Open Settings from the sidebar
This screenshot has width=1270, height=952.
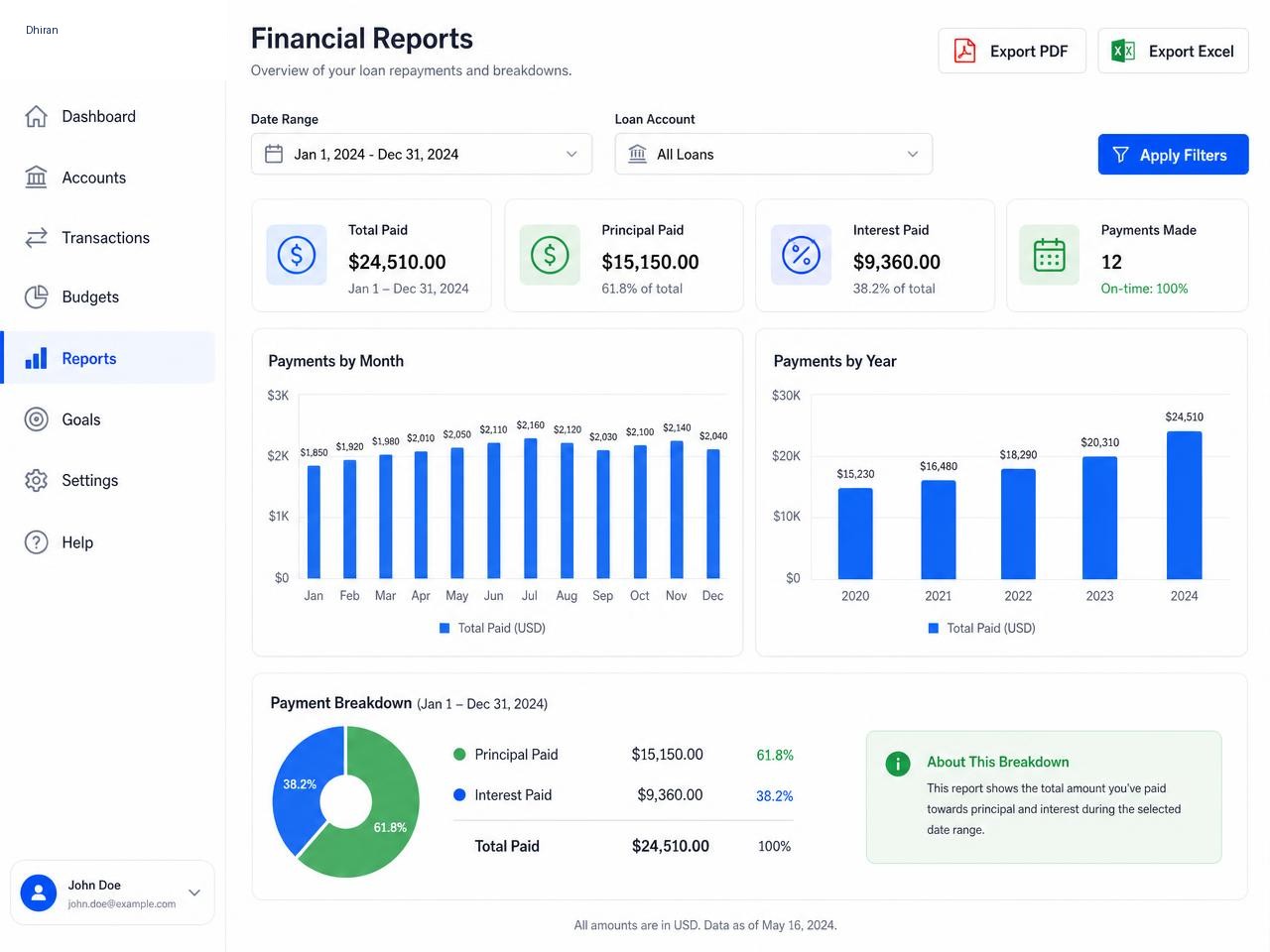click(x=109, y=480)
